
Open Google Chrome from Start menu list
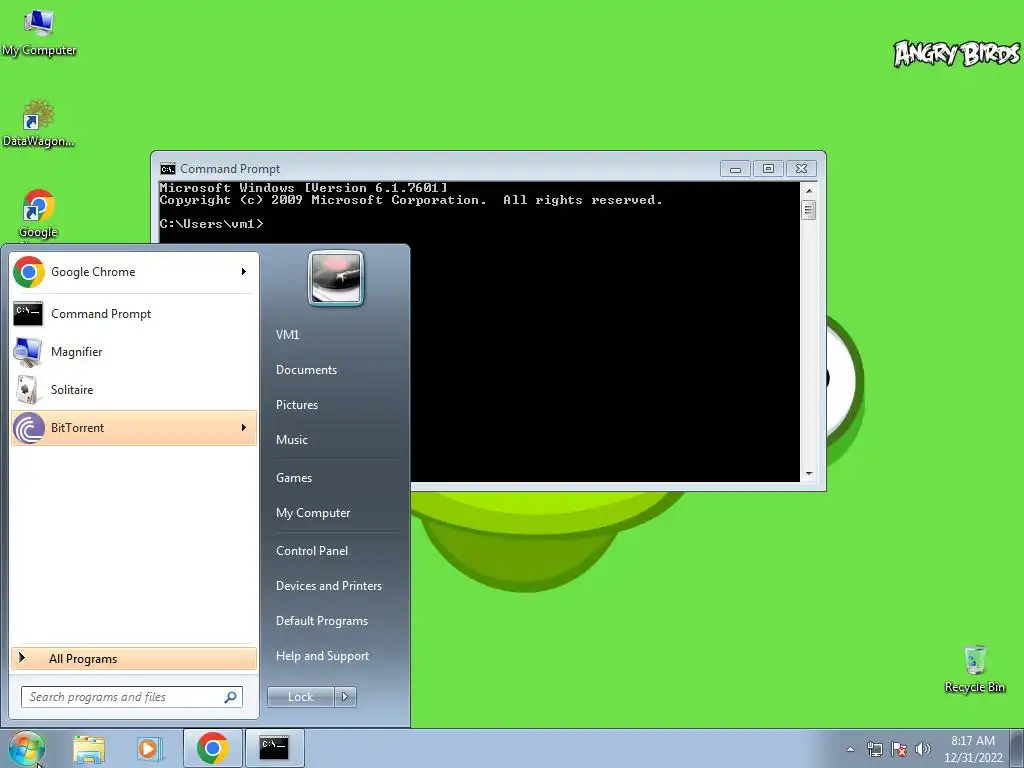pos(134,272)
